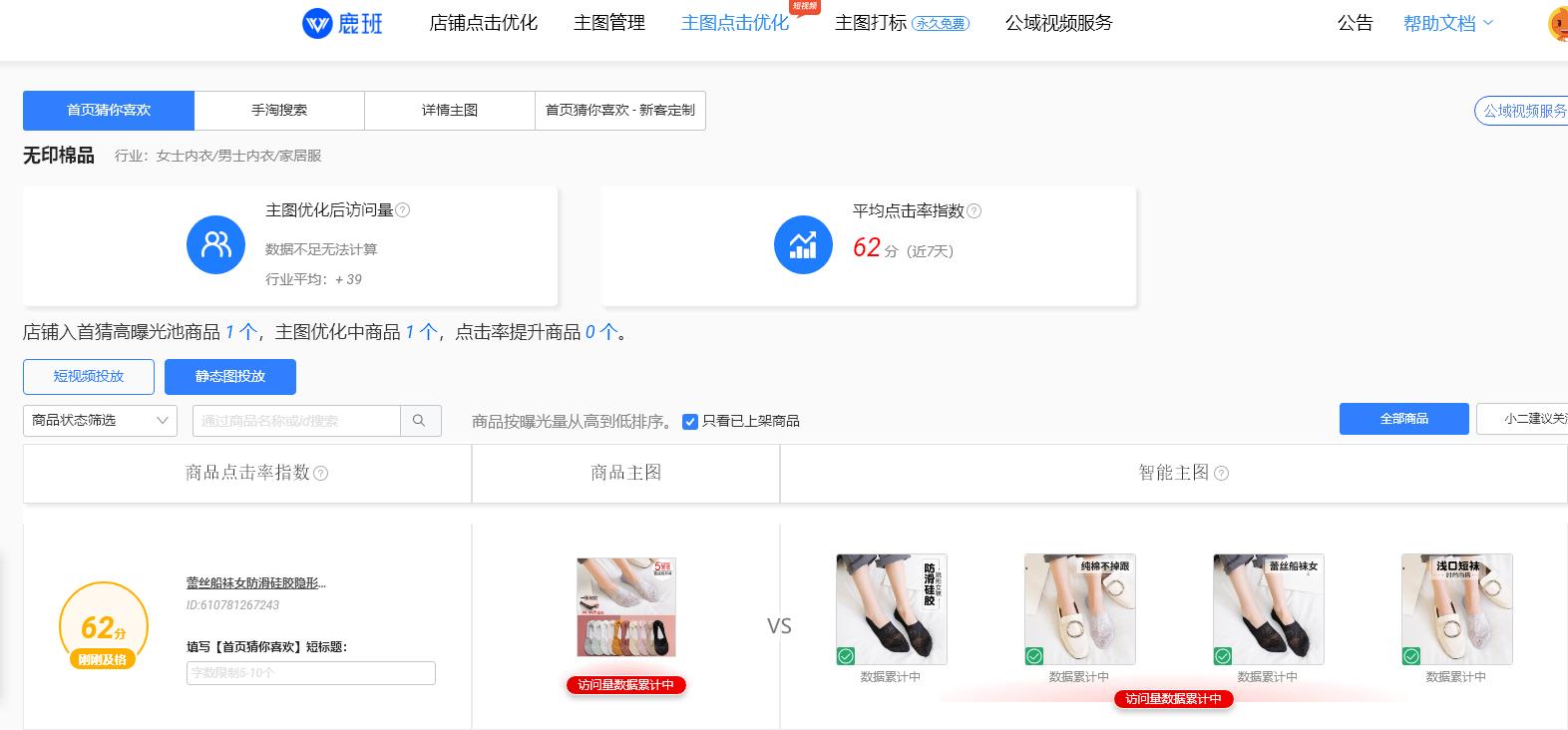Switch to 详情主图 tab
Screen dimensions: 1568x730
(450, 110)
